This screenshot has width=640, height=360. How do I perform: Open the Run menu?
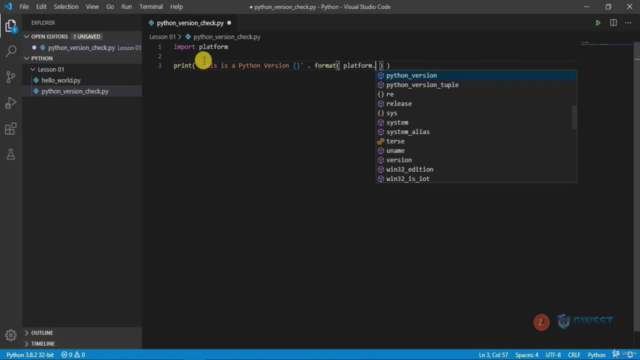[127, 7]
